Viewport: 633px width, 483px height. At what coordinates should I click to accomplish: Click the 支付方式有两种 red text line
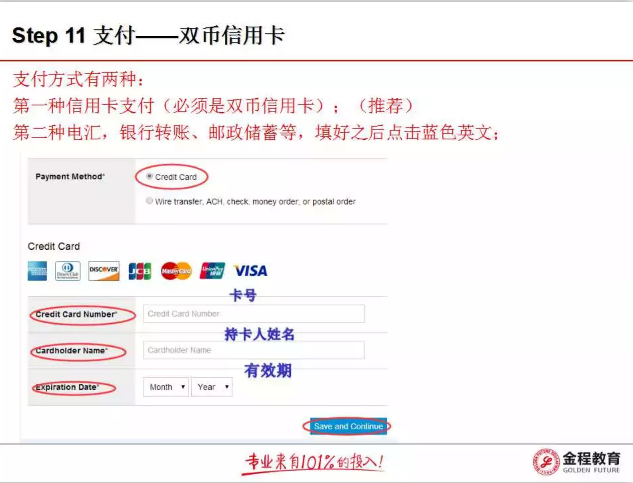coord(78,79)
